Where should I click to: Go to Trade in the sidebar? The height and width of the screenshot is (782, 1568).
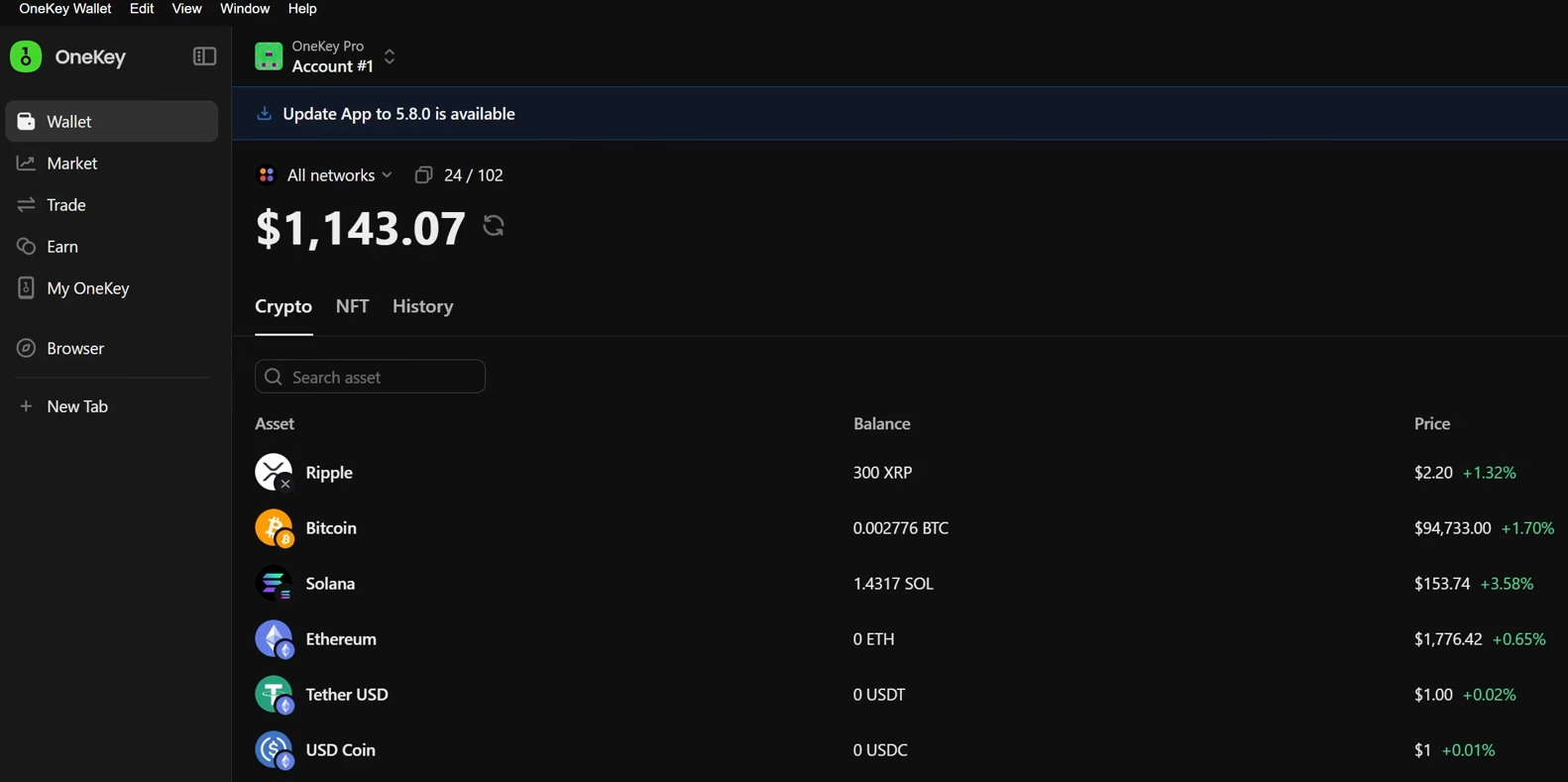(x=112, y=204)
